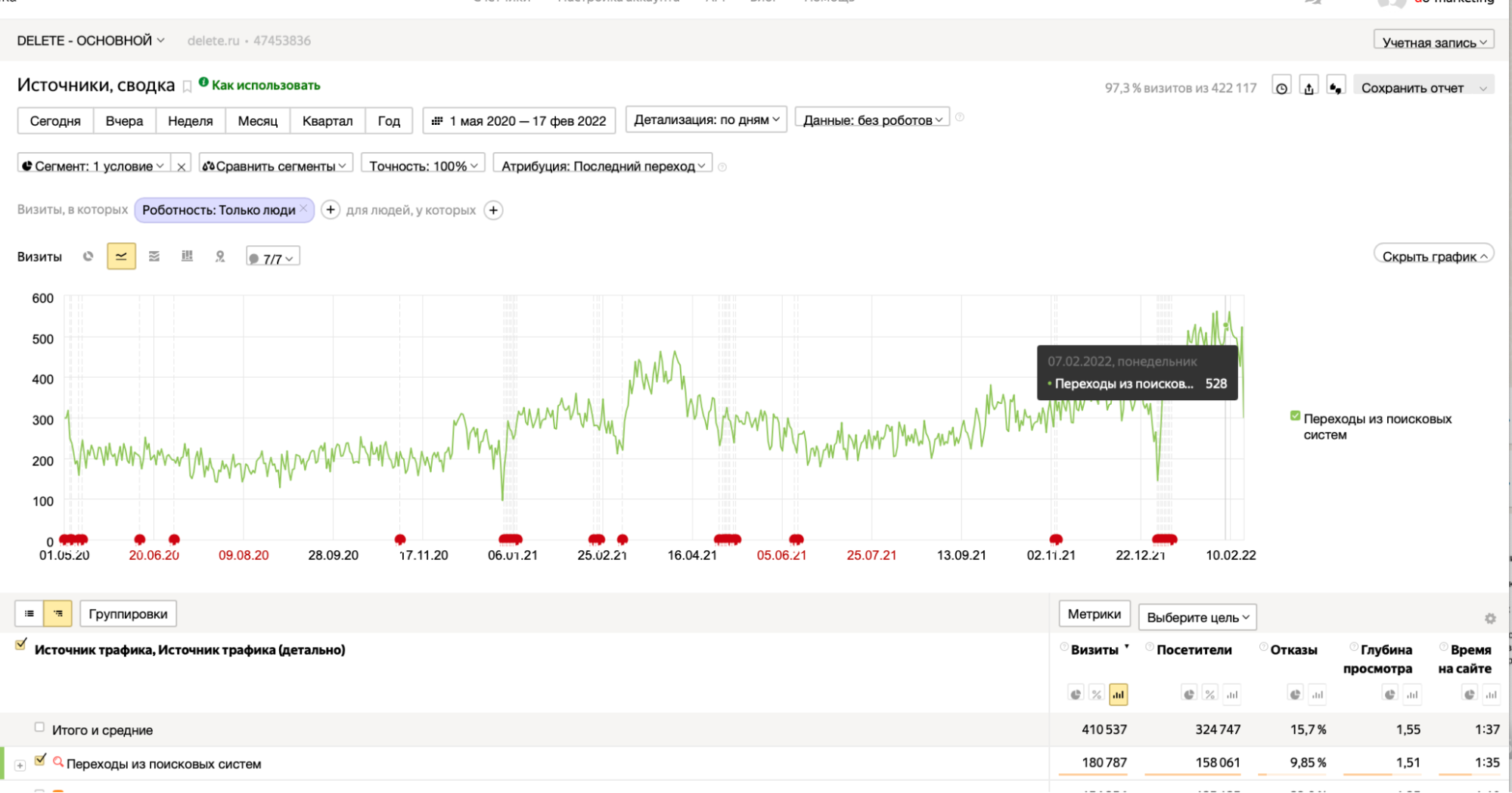Select bar graph mode for Визиты column
This screenshot has height=793, width=1512.
click(x=1119, y=695)
